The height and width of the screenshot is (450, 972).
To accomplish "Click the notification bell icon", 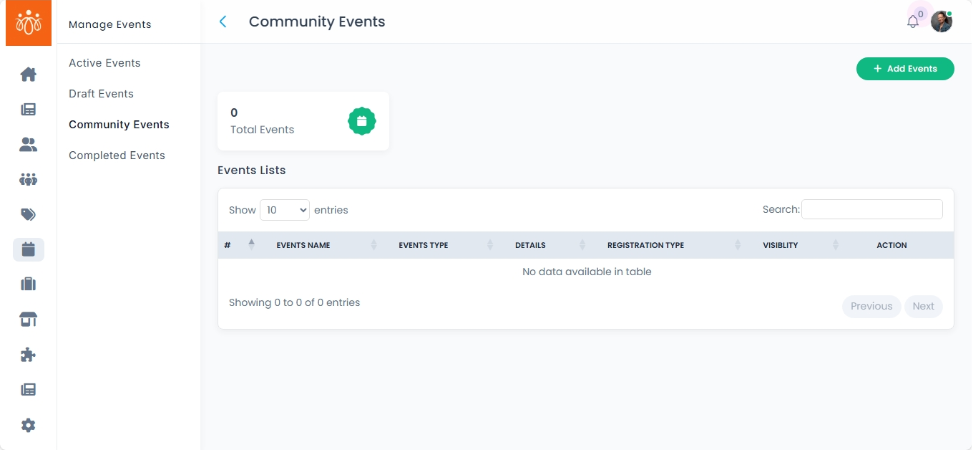I will [912, 22].
